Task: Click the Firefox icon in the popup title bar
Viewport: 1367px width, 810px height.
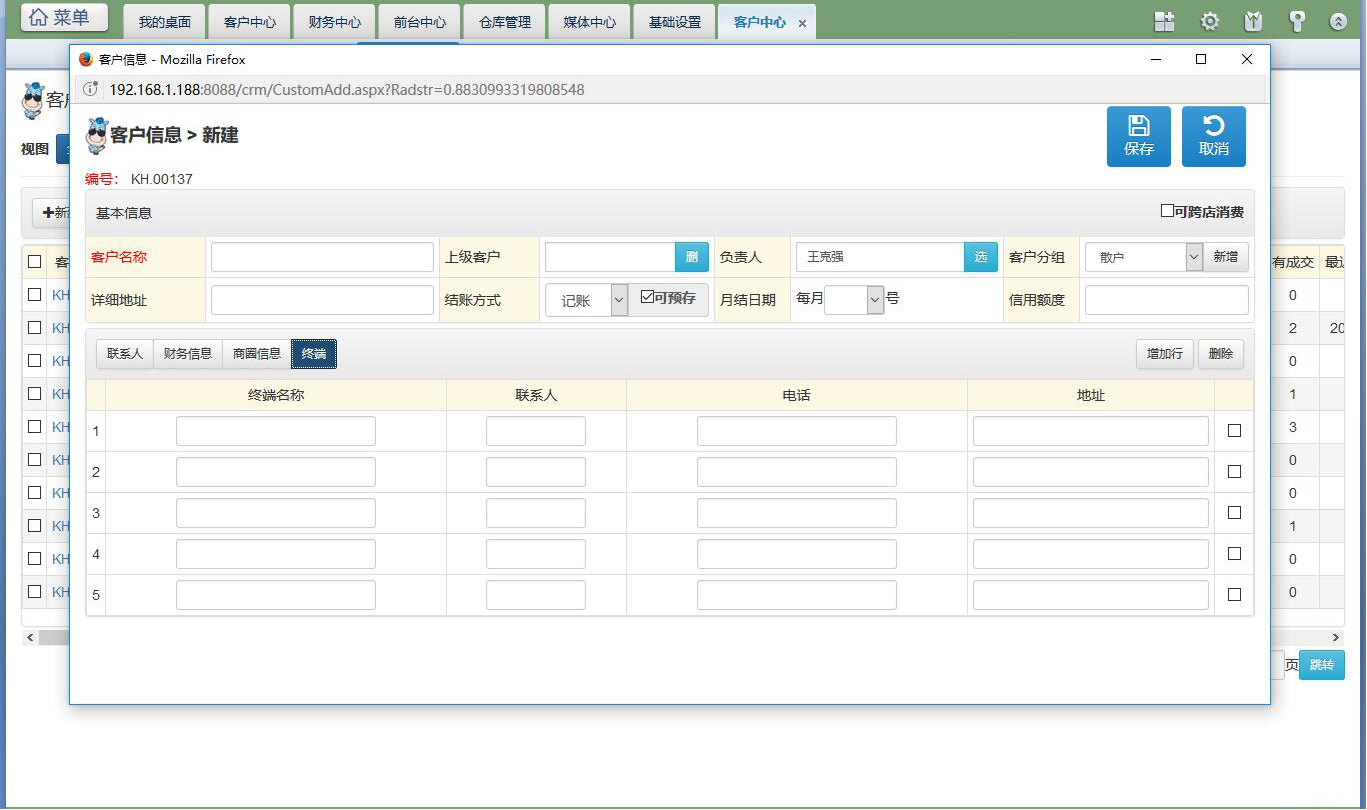Action: [x=86, y=60]
